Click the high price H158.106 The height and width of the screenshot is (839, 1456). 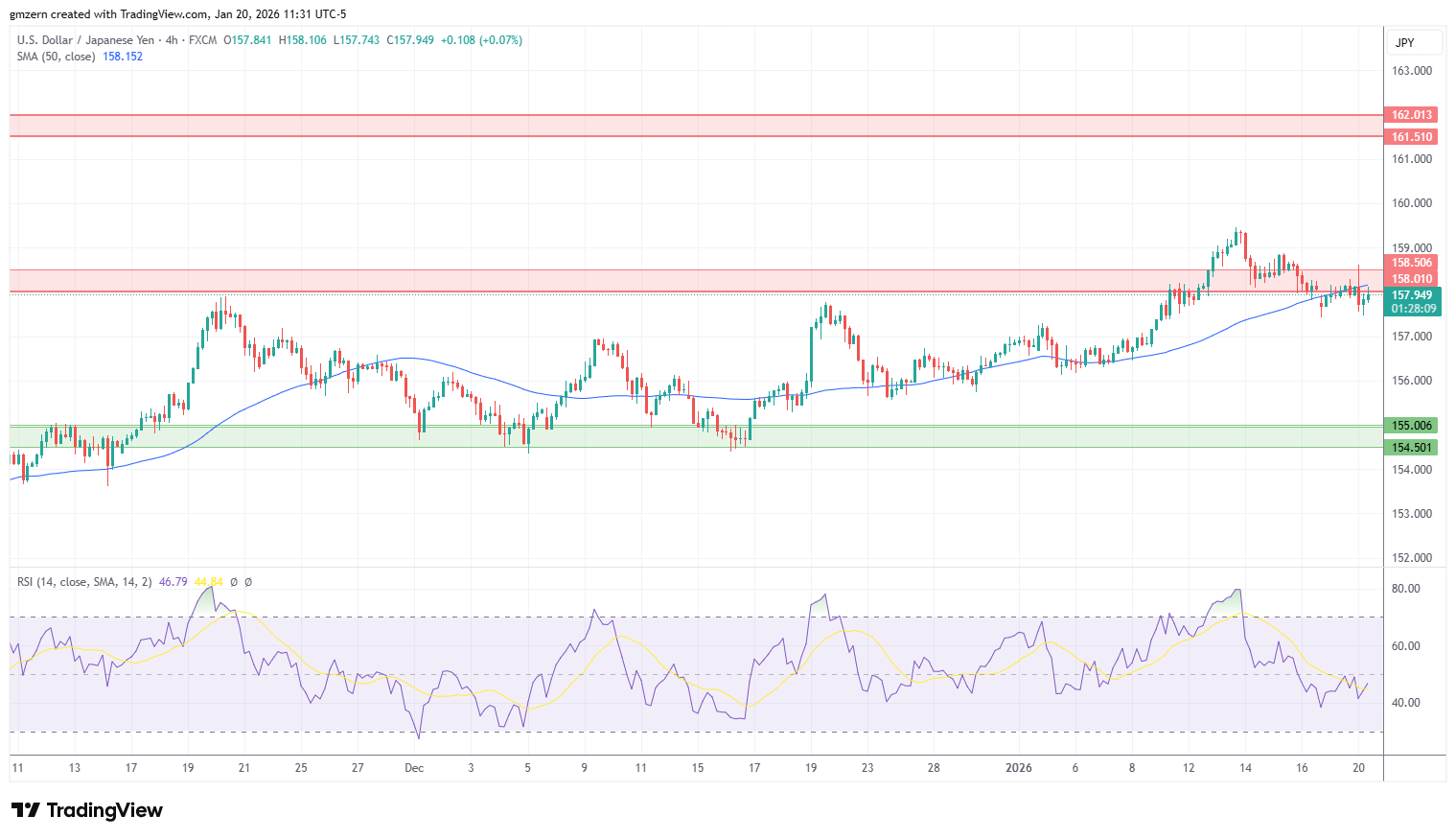tap(302, 40)
